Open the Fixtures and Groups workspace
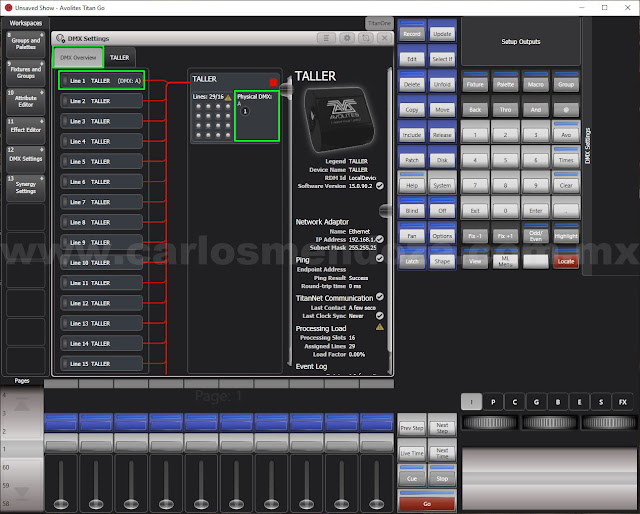 tap(26, 73)
